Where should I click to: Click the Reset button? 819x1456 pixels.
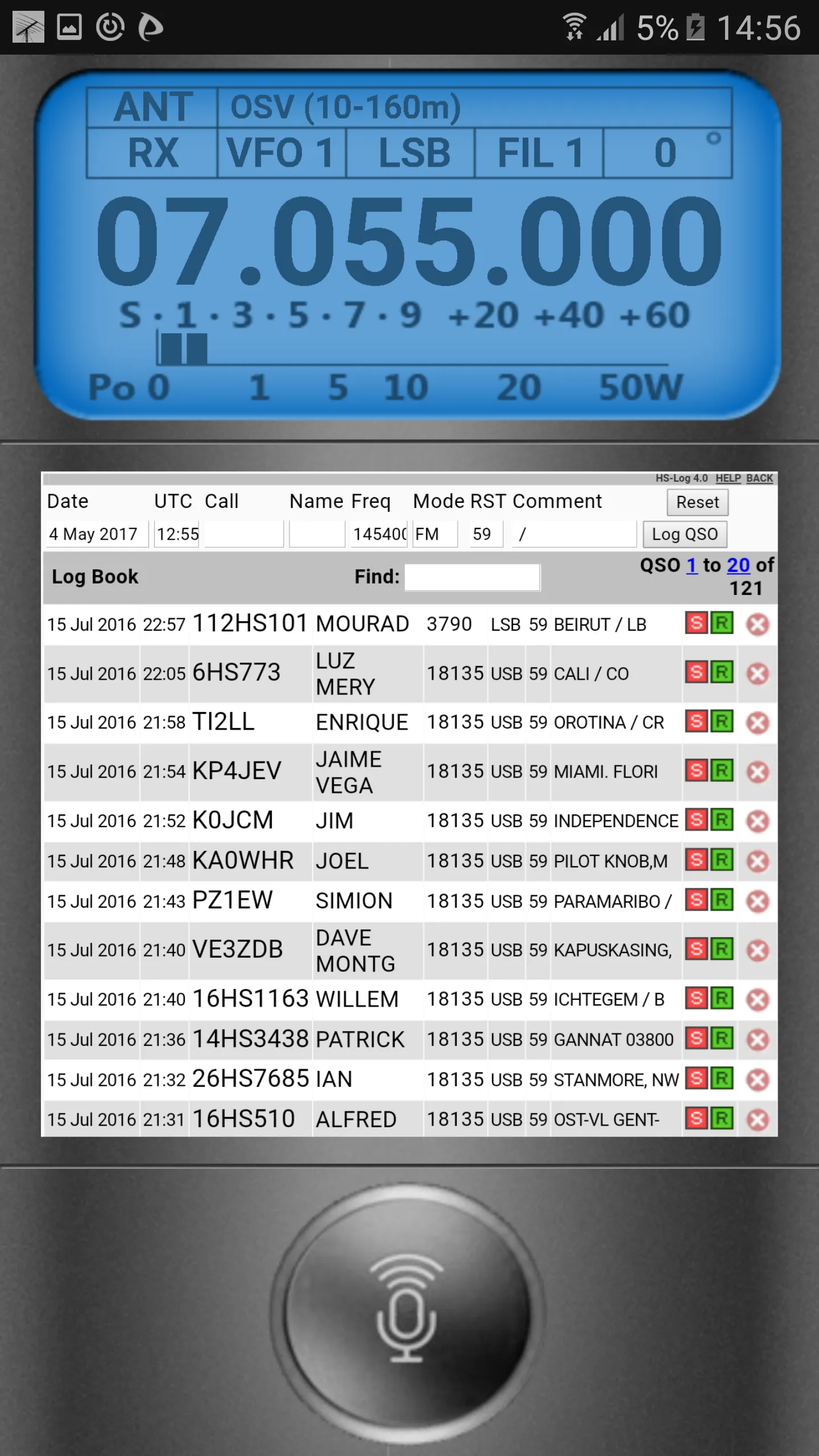[697, 502]
